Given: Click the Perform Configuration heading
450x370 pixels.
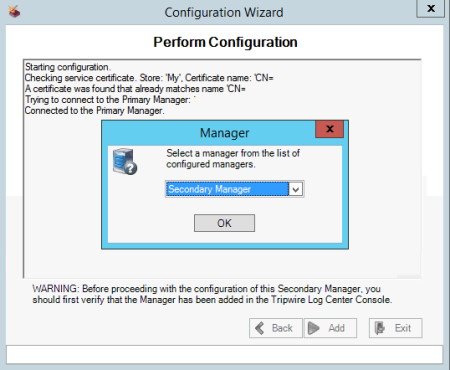Looking at the screenshot, I should click(x=225, y=42).
